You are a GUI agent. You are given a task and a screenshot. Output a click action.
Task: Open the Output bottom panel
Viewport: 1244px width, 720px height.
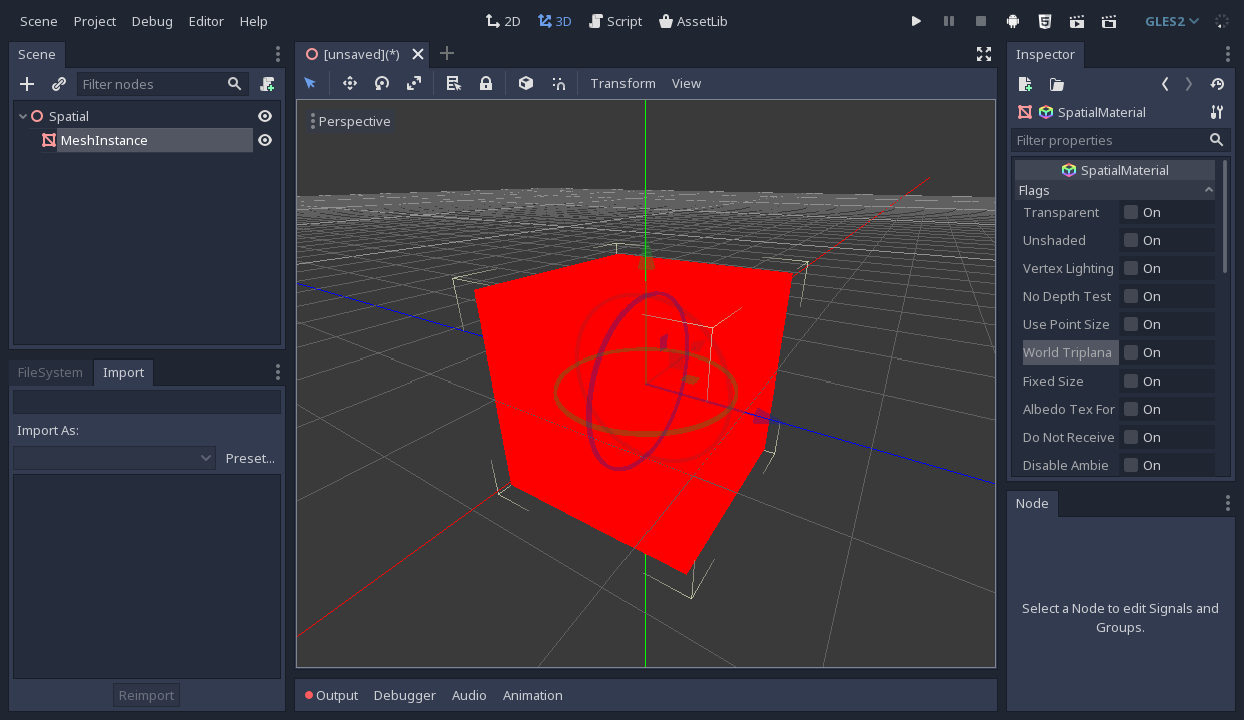[x=331, y=695]
